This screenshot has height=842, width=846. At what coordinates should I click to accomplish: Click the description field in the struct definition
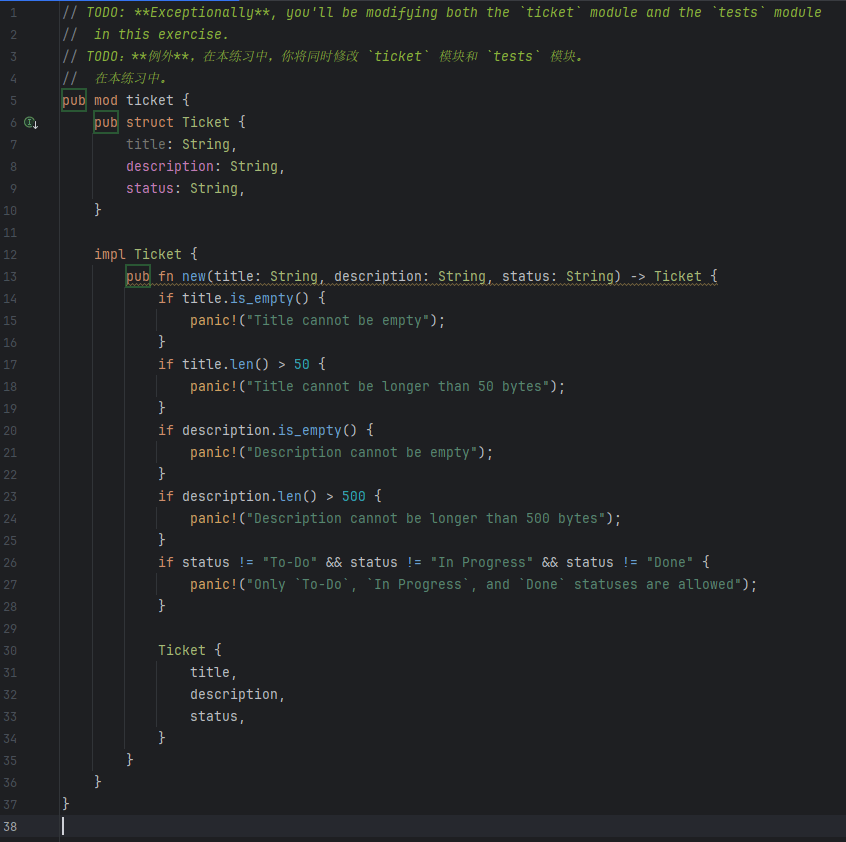coord(169,166)
